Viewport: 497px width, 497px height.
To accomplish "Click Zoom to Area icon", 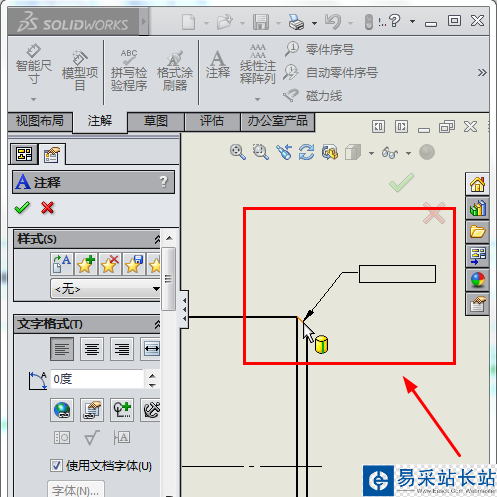I will click(x=260, y=152).
